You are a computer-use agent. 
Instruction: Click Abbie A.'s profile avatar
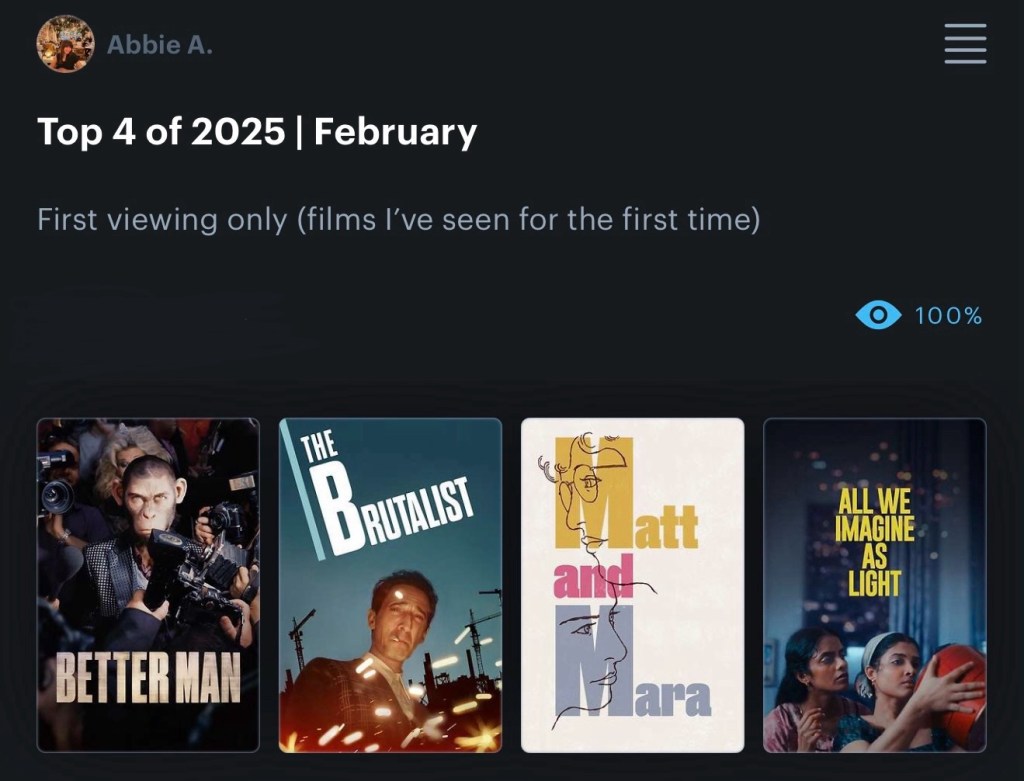(65, 45)
